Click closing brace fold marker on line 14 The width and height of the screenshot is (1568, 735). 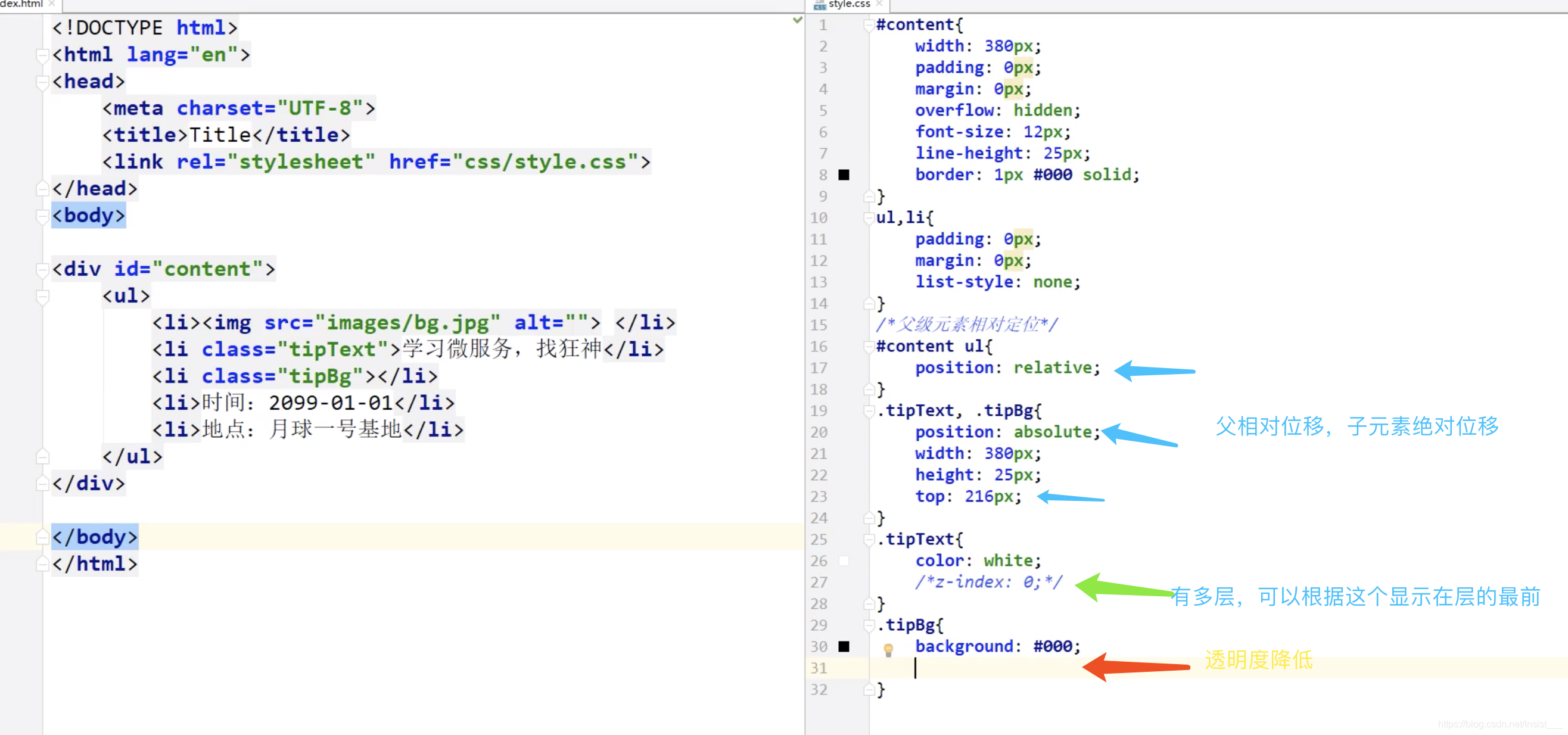869,304
